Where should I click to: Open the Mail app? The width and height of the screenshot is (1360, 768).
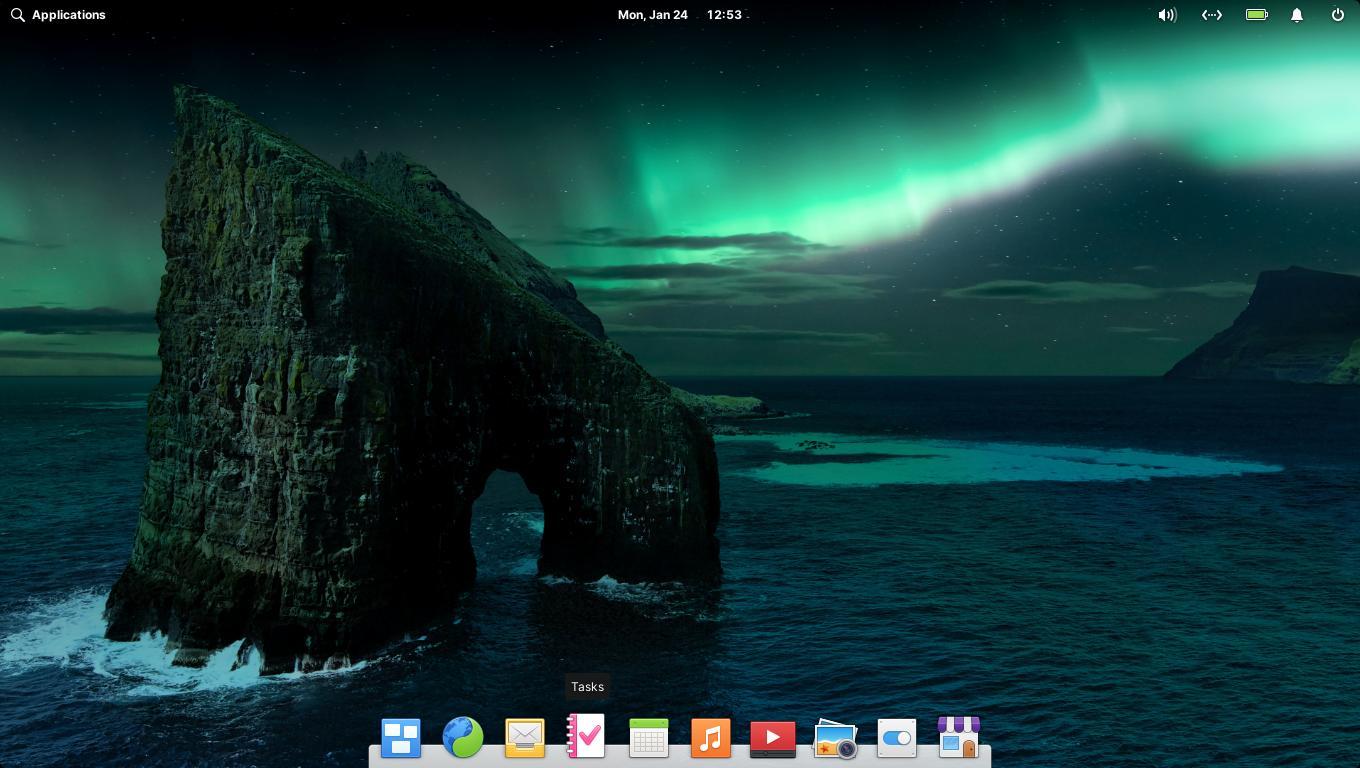[x=525, y=737]
